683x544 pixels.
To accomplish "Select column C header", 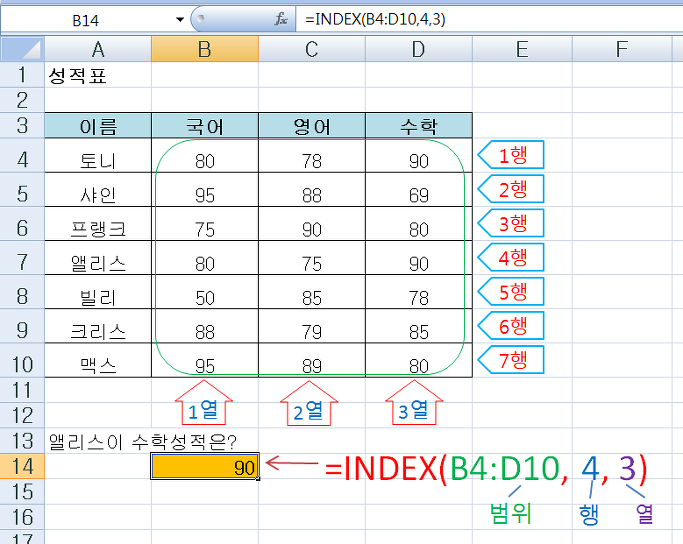I will (x=312, y=49).
